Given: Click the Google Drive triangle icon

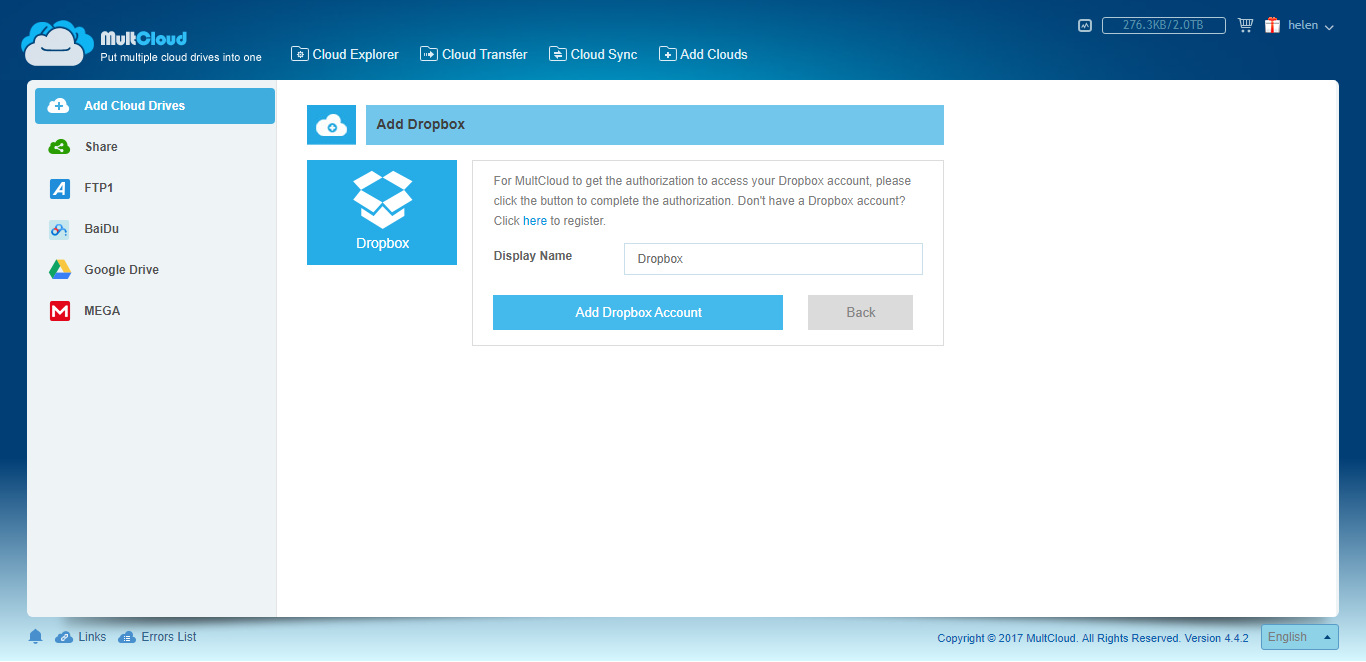Looking at the screenshot, I should tap(59, 270).
